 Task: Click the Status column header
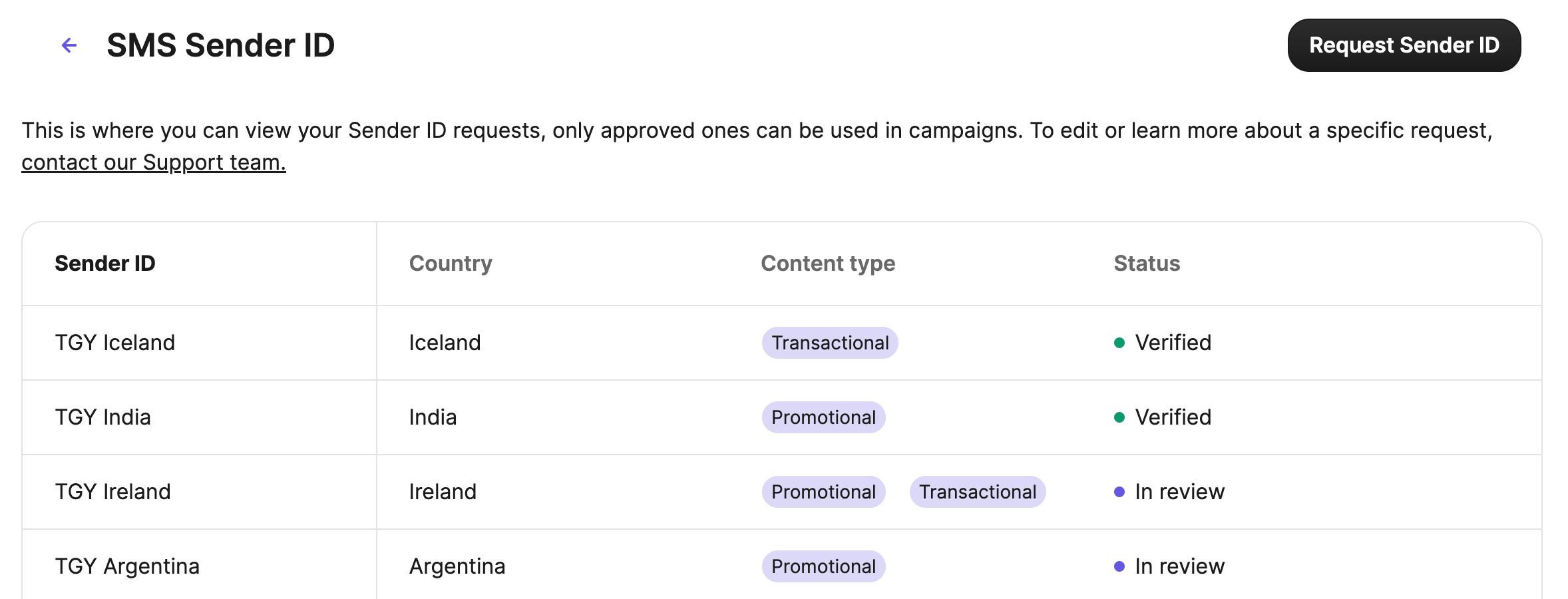pos(1146,264)
